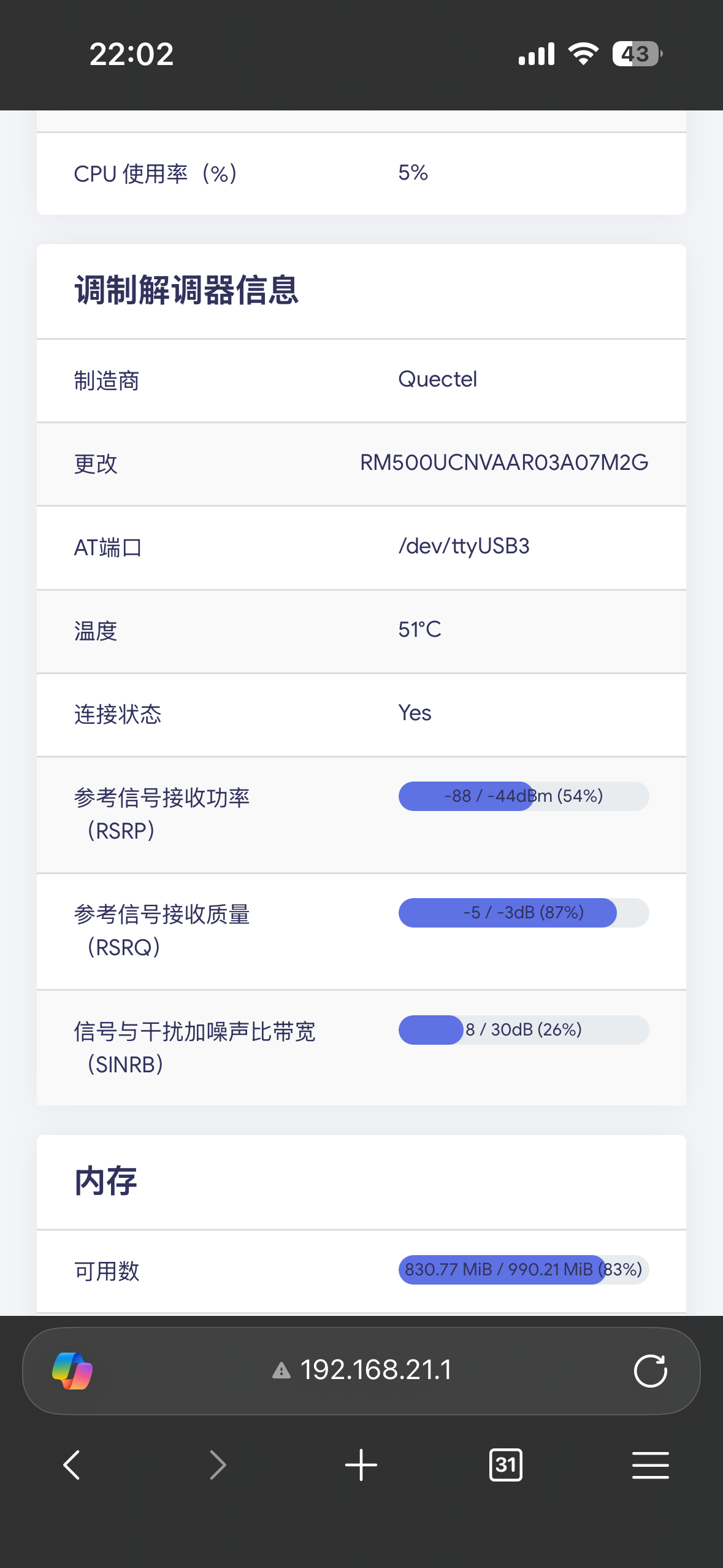723x1568 pixels.
Task: Tap the 192.168.21.1 address field
Action: pos(376,1370)
